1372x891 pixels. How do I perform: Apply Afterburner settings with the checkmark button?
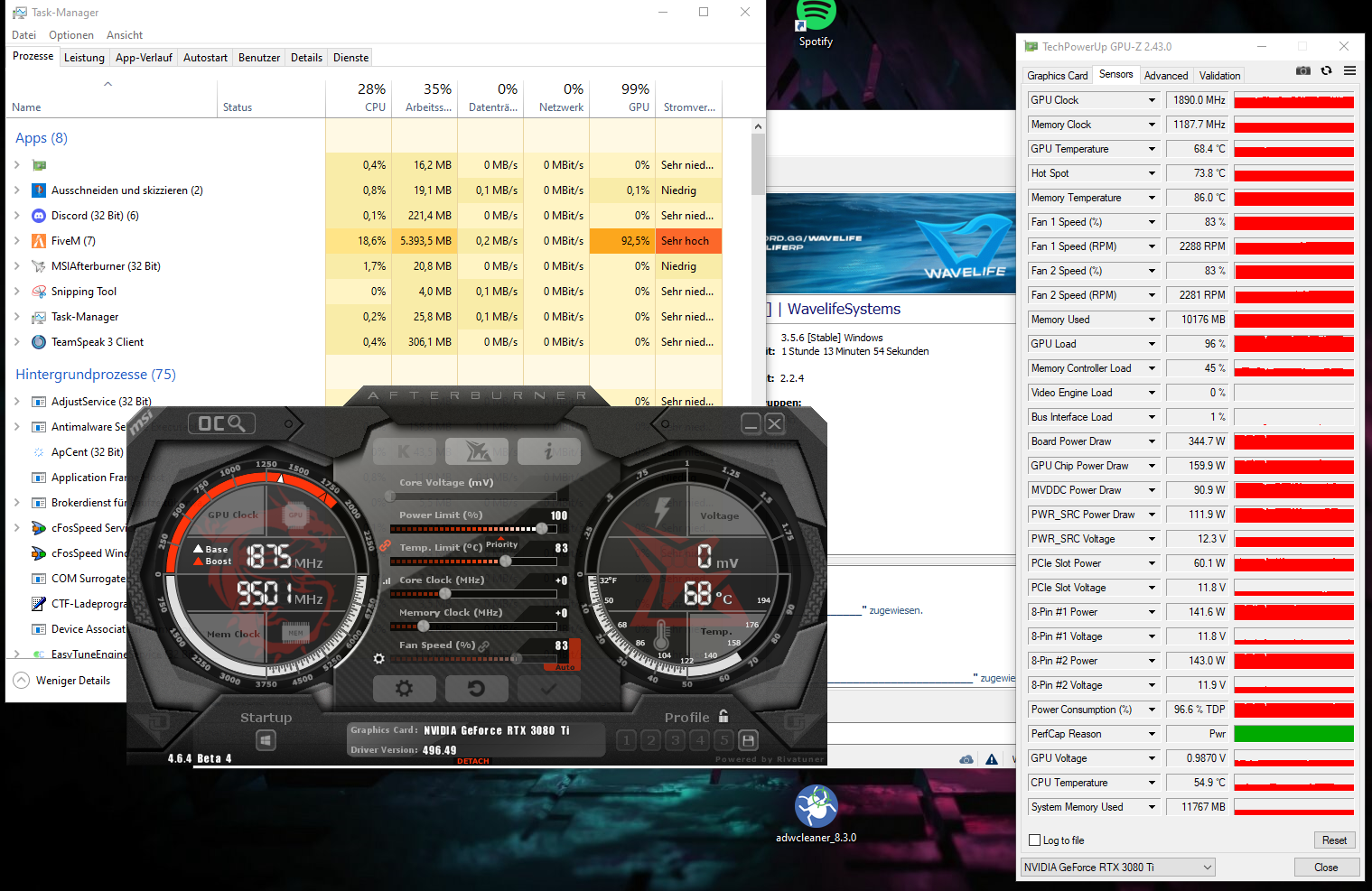pos(549,689)
